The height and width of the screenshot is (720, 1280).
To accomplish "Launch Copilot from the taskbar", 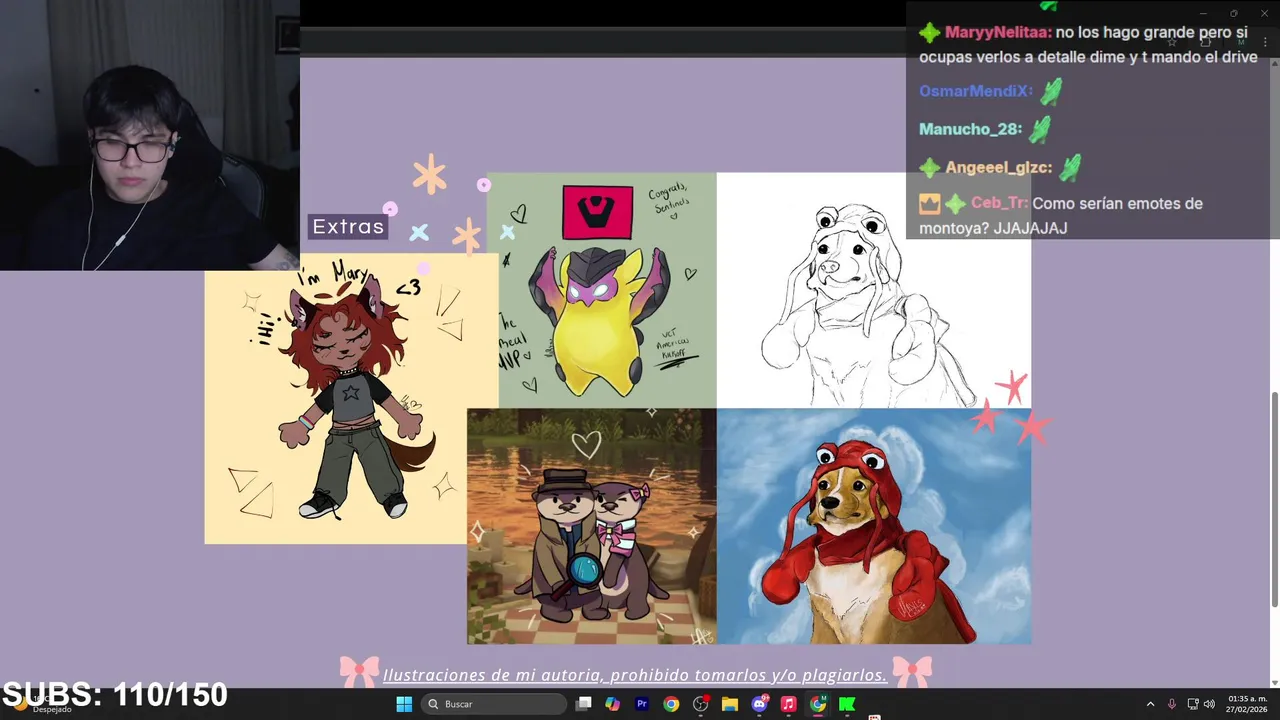I will click(x=613, y=704).
